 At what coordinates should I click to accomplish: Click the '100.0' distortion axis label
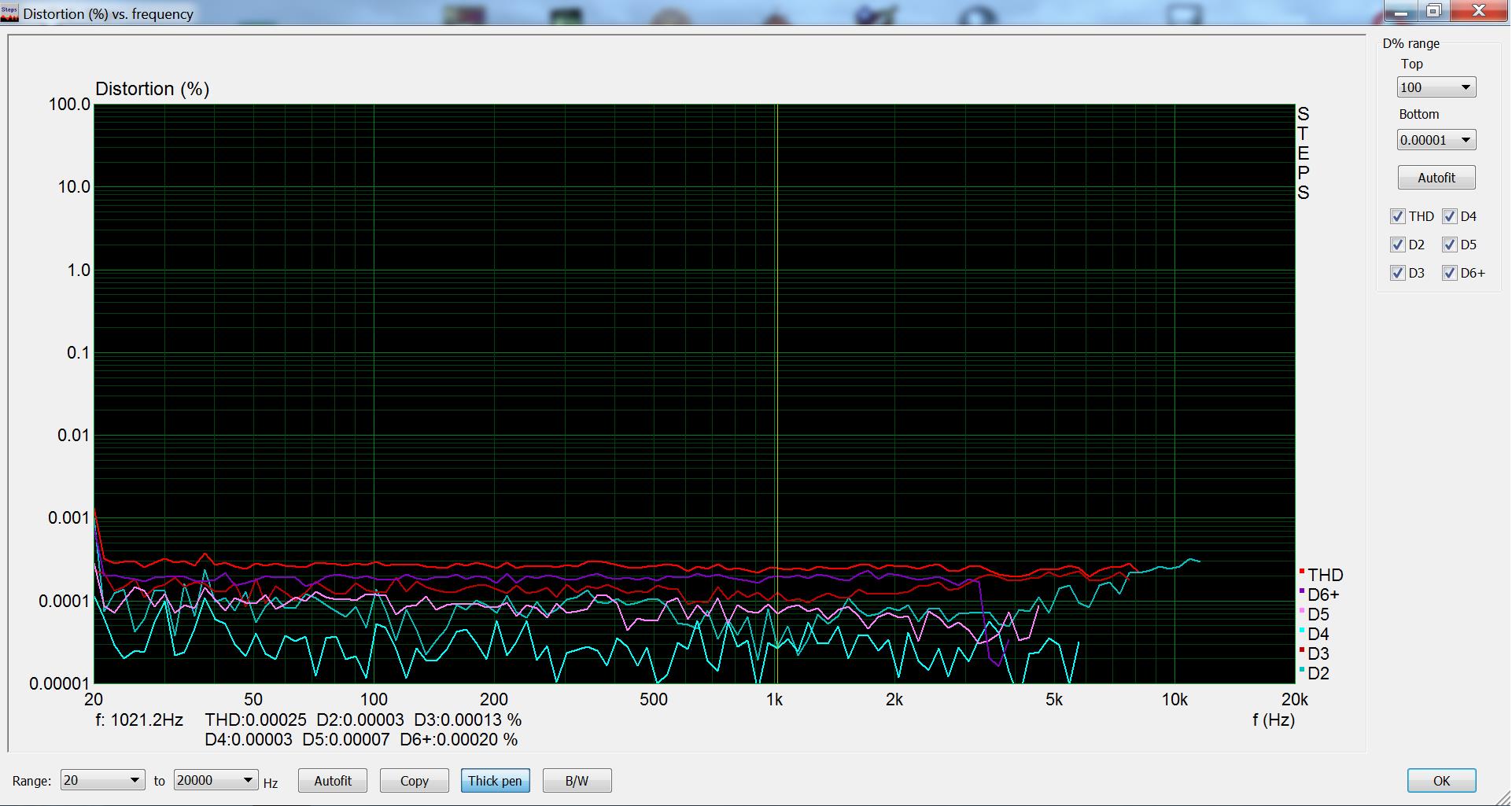[70, 104]
